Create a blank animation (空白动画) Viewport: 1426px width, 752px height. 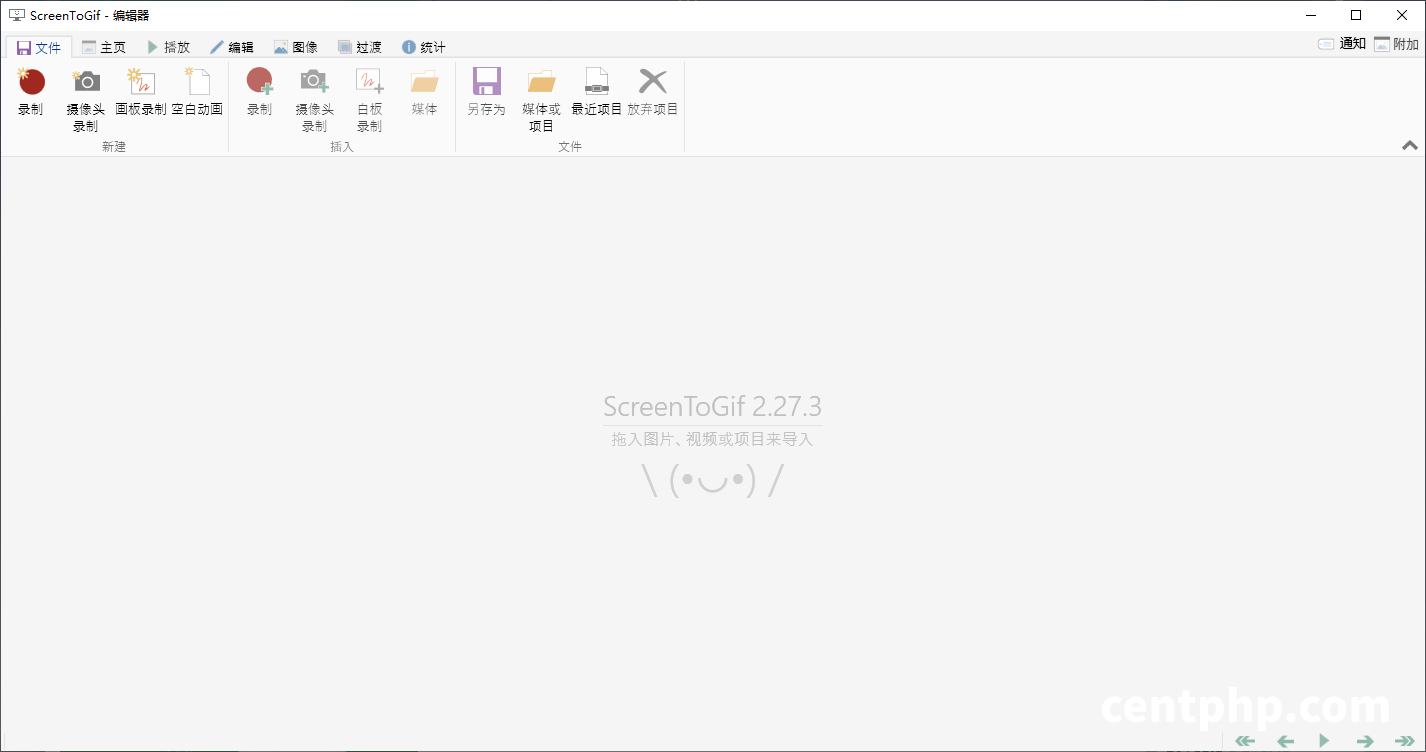pyautogui.click(x=197, y=93)
